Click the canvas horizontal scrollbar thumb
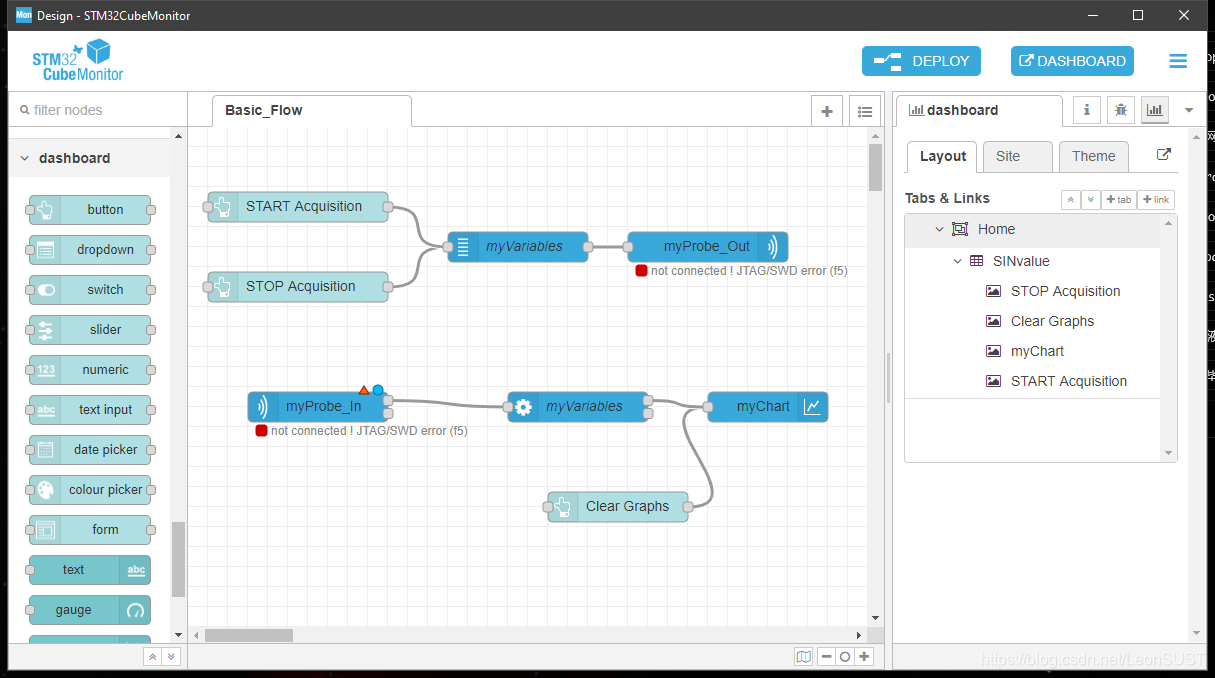The width and height of the screenshot is (1215, 678). [x=249, y=635]
